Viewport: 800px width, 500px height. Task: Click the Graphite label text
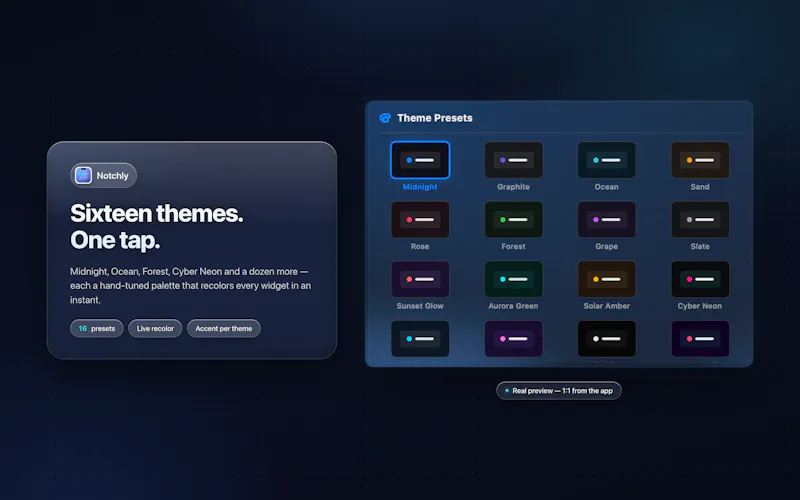click(513, 187)
